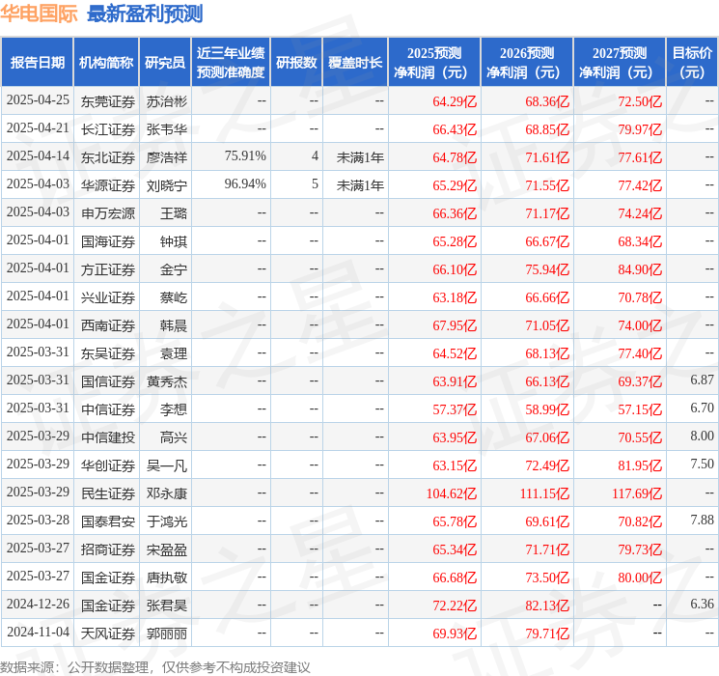
Task: Click the 最新盈利预测 heading
Action: coord(145,14)
